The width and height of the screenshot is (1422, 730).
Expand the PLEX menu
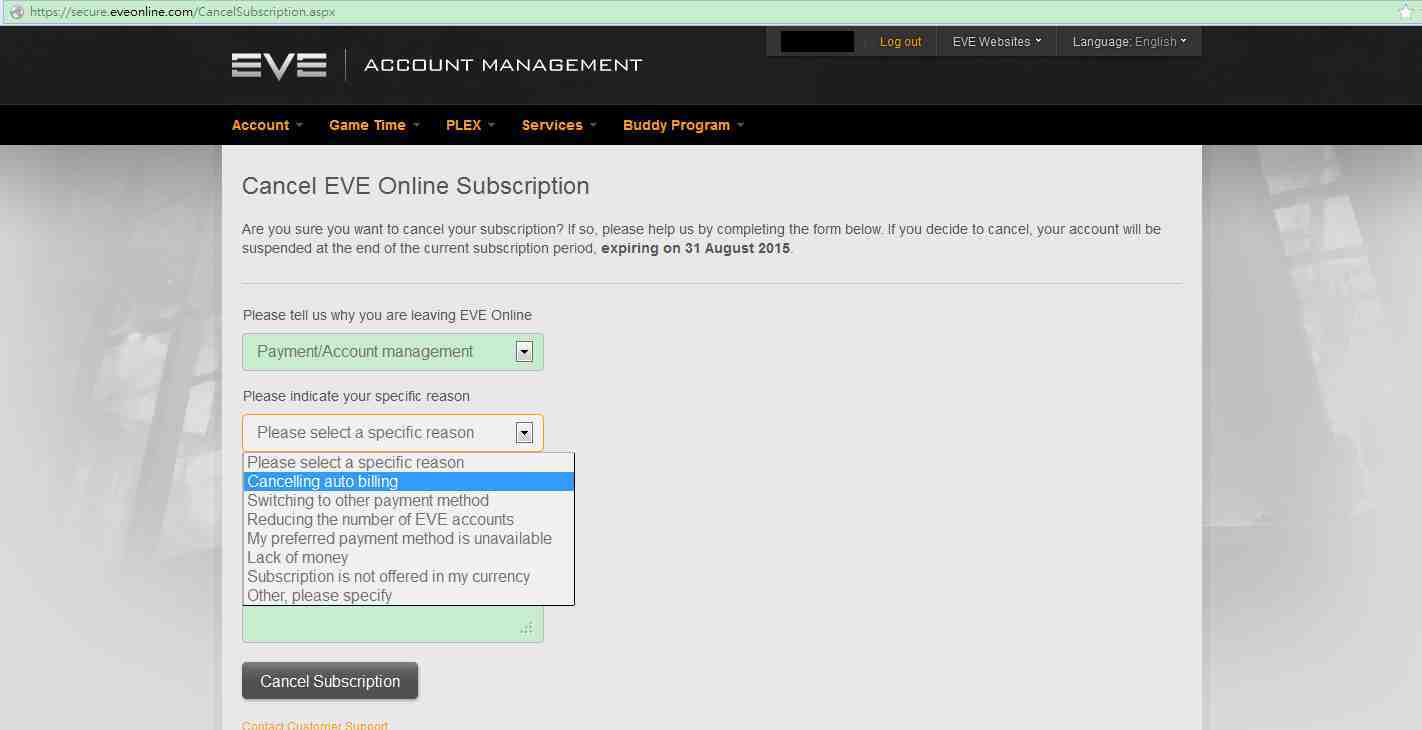(x=470, y=125)
